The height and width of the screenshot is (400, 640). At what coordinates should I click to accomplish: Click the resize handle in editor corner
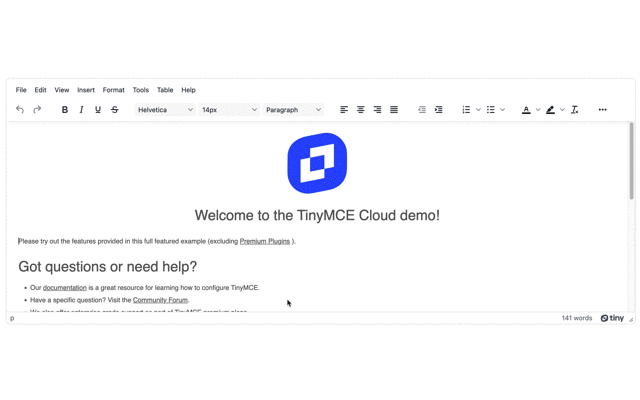click(631, 320)
